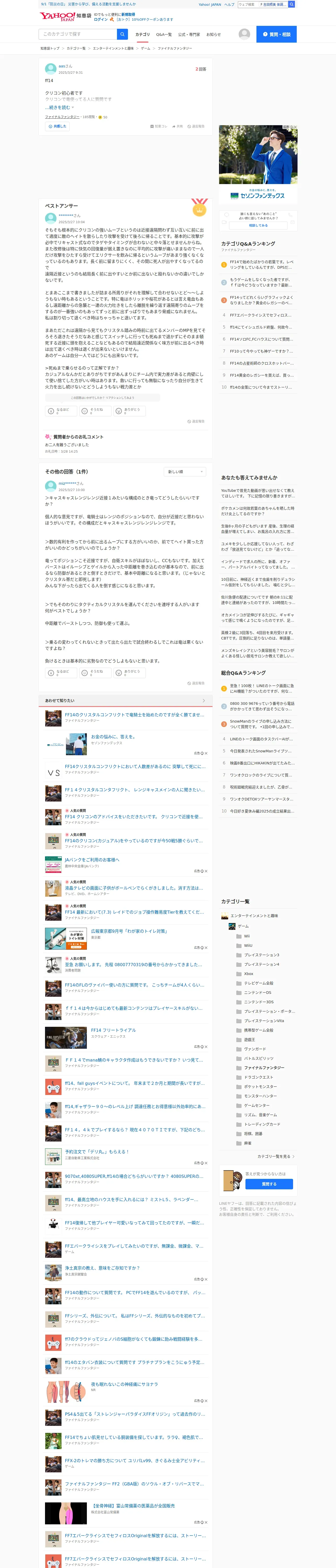Click the top-right web search magnifier icon
Screen dimensions: 336x1568
click(292, 4)
